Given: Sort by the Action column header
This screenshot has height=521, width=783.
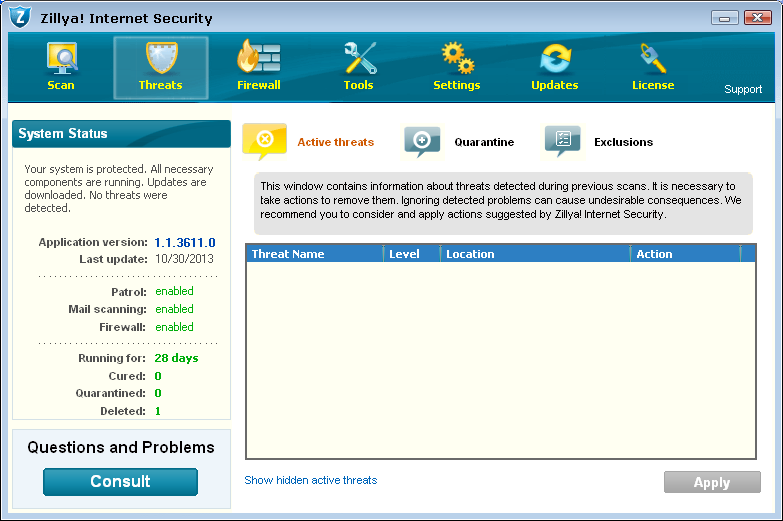Looking at the screenshot, I should point(685,254).
